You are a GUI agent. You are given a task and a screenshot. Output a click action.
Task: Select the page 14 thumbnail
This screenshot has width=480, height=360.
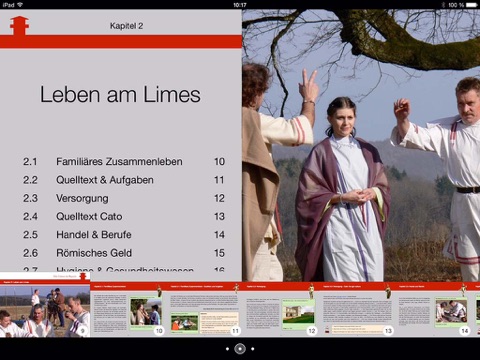pyautogui.click(x=433, y=310)
